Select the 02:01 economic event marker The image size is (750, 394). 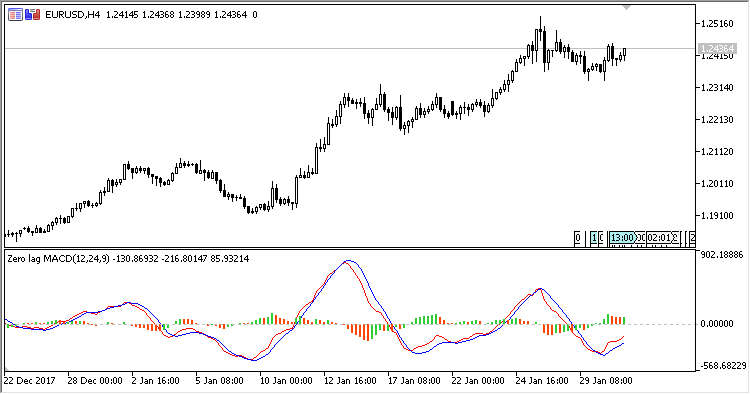tap(659, 238)
